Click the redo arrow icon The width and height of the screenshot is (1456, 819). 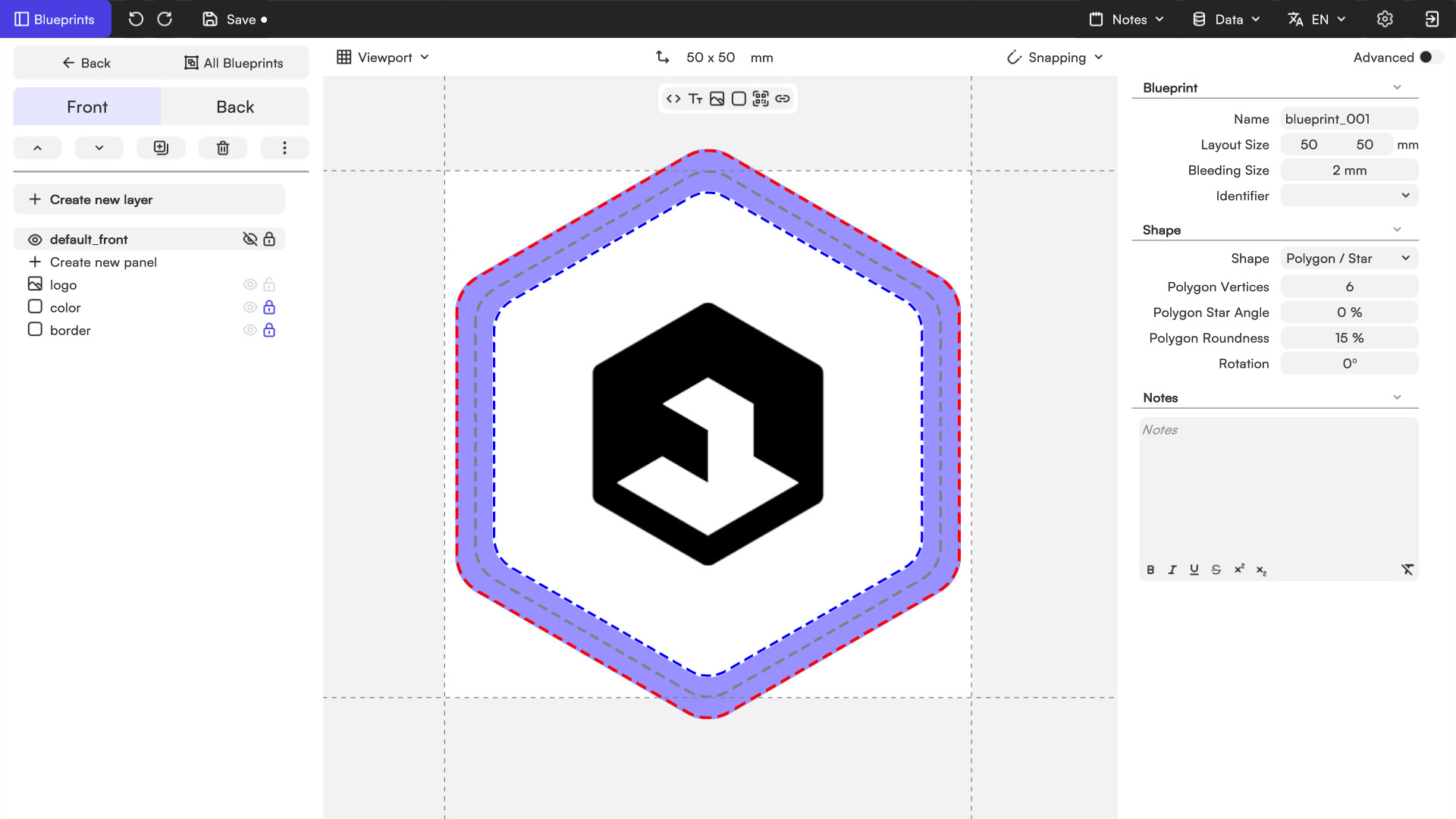[x=165, y=19]
